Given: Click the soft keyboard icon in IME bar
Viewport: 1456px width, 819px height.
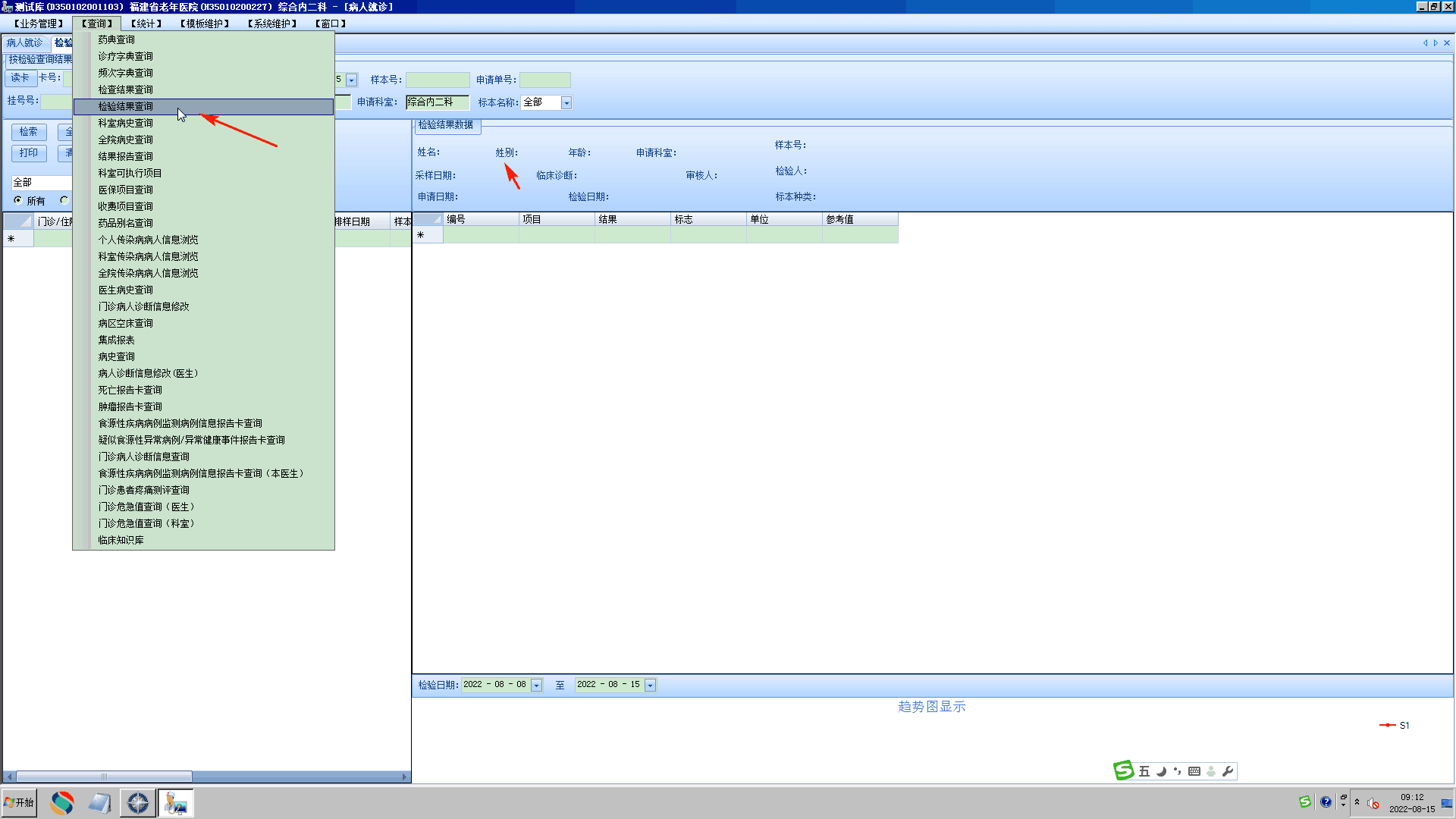Looking at the screenshot, I should tap(1194, 771).
